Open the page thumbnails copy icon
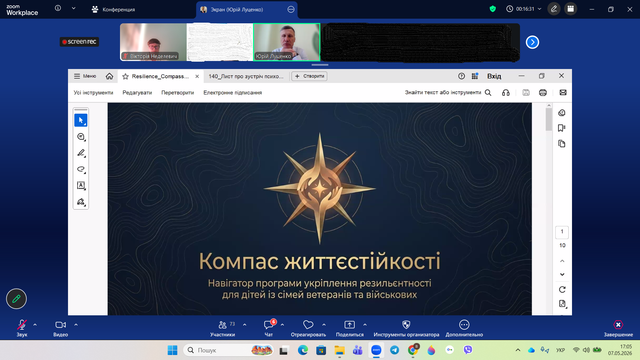Image resolution: width=640 pixels, height=360 pixels. coord(562,144)
